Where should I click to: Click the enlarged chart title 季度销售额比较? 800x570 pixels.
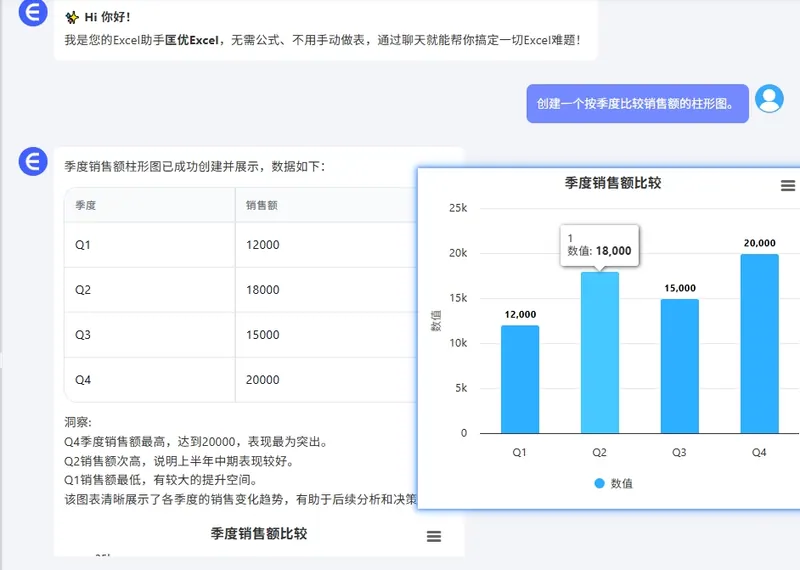(613, 183)
